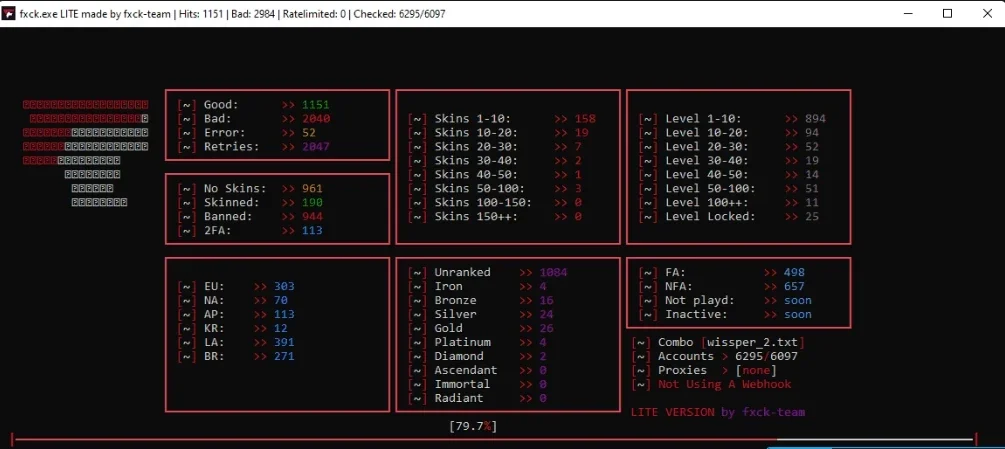Click the 'KR:' region label
Viewport: 1005px width, 449px height.
[x=214, y=328]
